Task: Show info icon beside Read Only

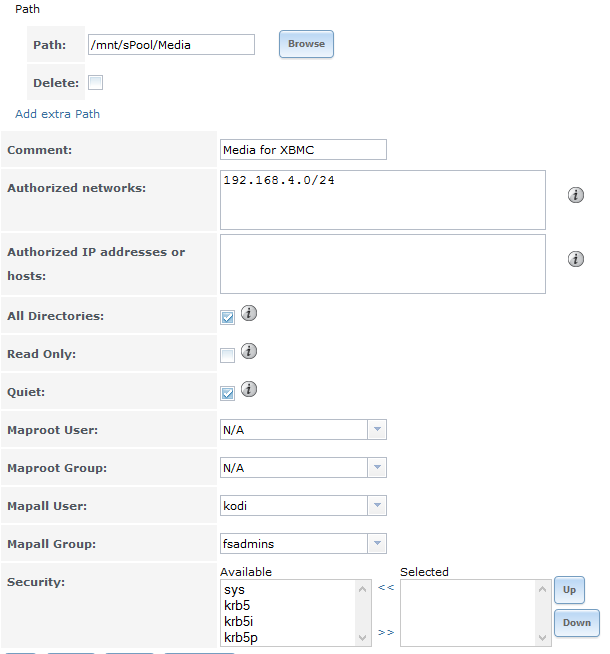Action: 249,351
